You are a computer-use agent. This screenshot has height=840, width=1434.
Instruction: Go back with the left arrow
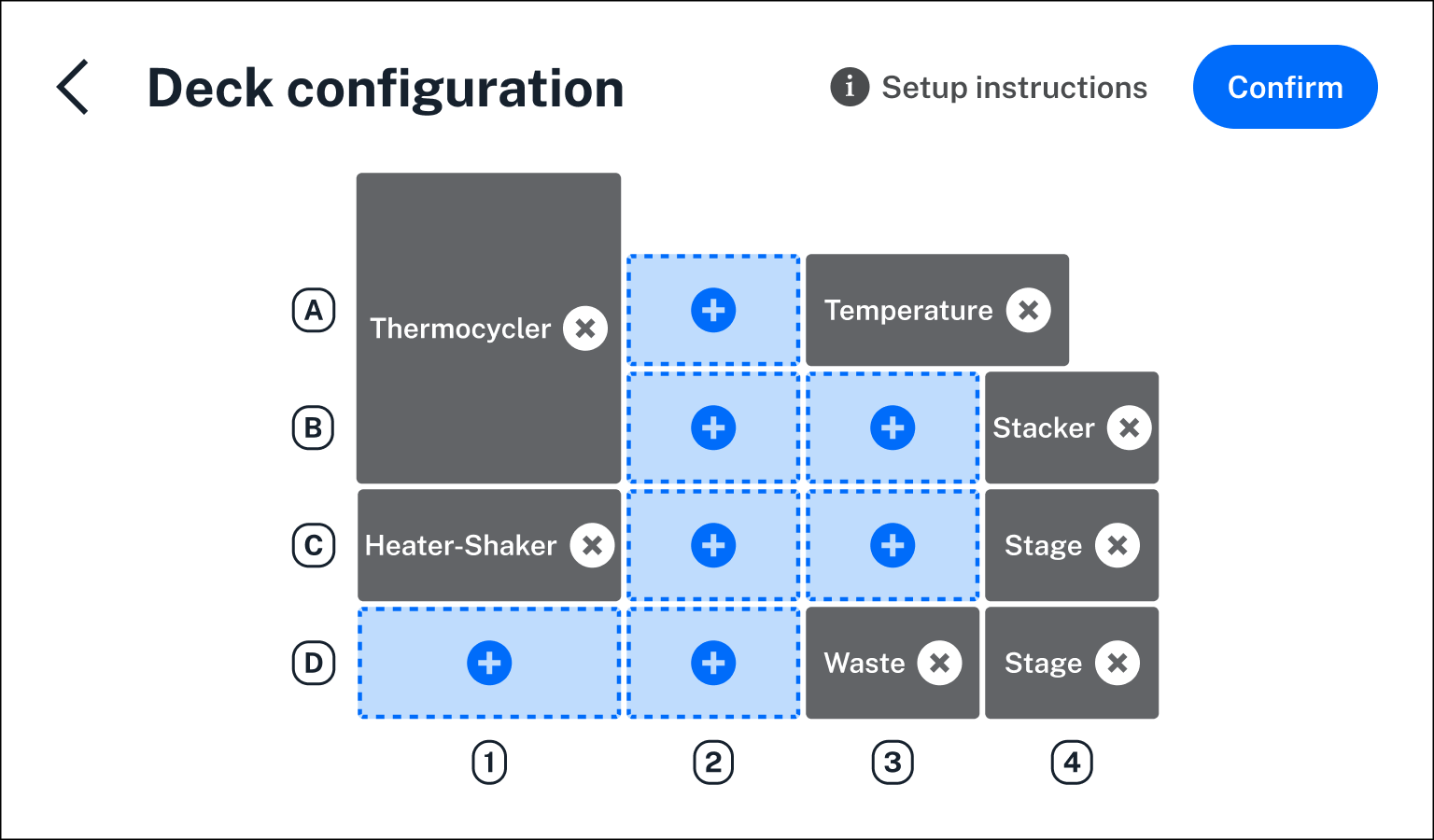pos(73,88)
